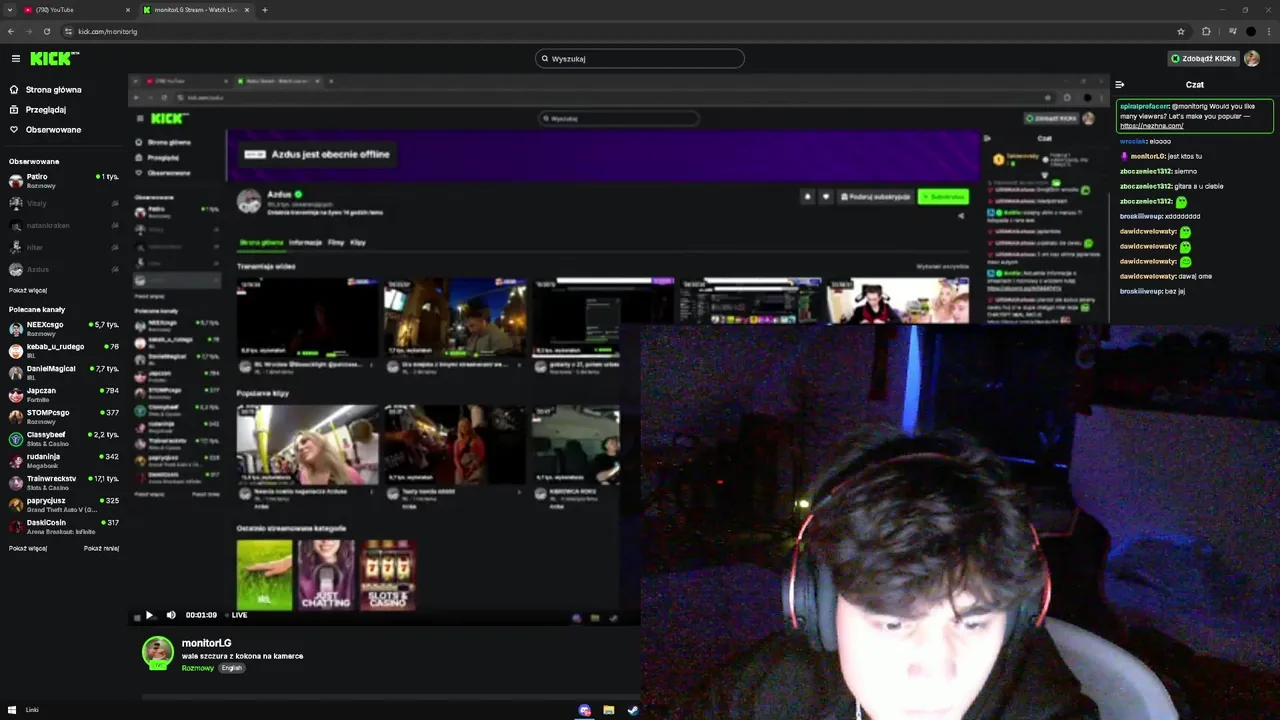
Task: Open followed channel Azdus in sidebar
Action: [64, 269]
